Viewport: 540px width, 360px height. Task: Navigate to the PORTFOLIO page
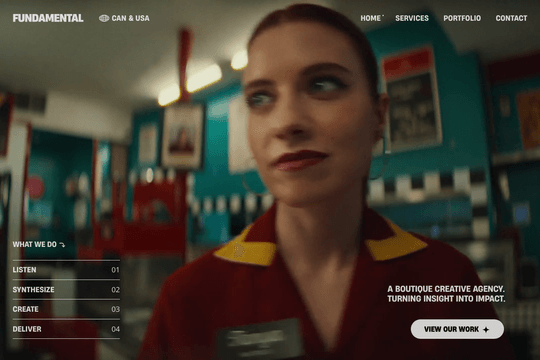462,18
